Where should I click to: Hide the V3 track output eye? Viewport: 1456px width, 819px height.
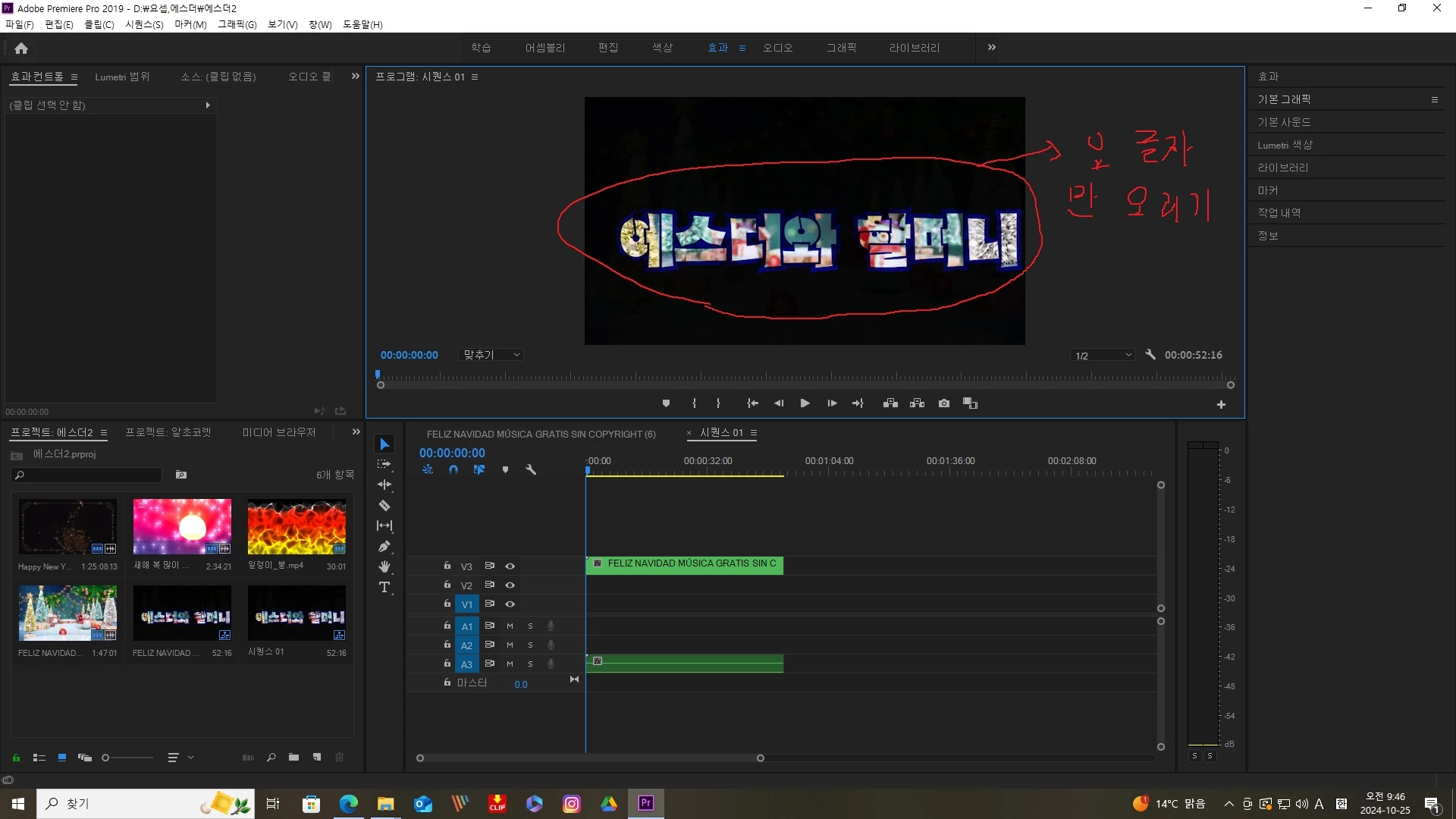click(510, 566)
